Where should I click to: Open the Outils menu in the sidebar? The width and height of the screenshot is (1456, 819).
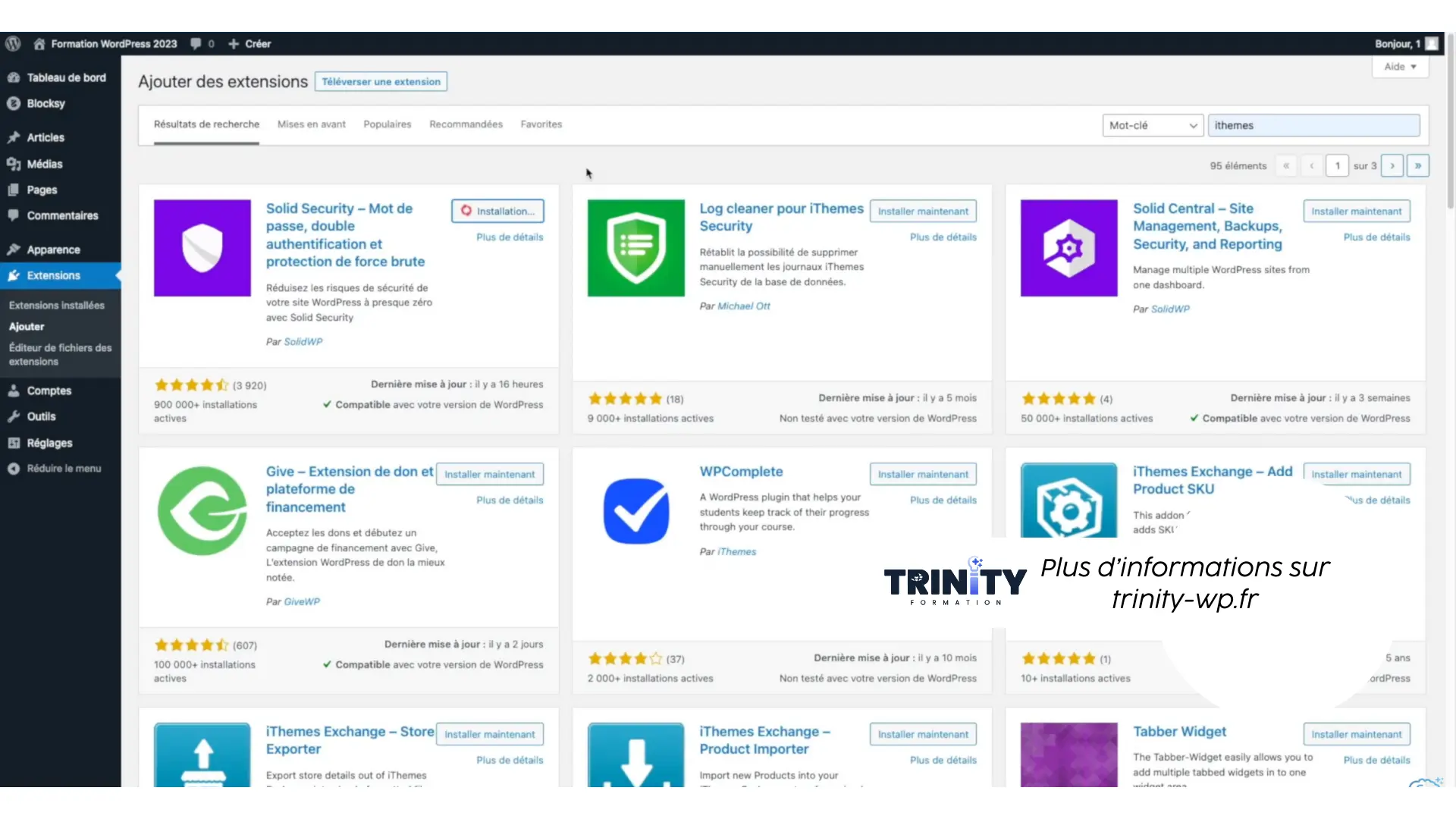[41, 416]
